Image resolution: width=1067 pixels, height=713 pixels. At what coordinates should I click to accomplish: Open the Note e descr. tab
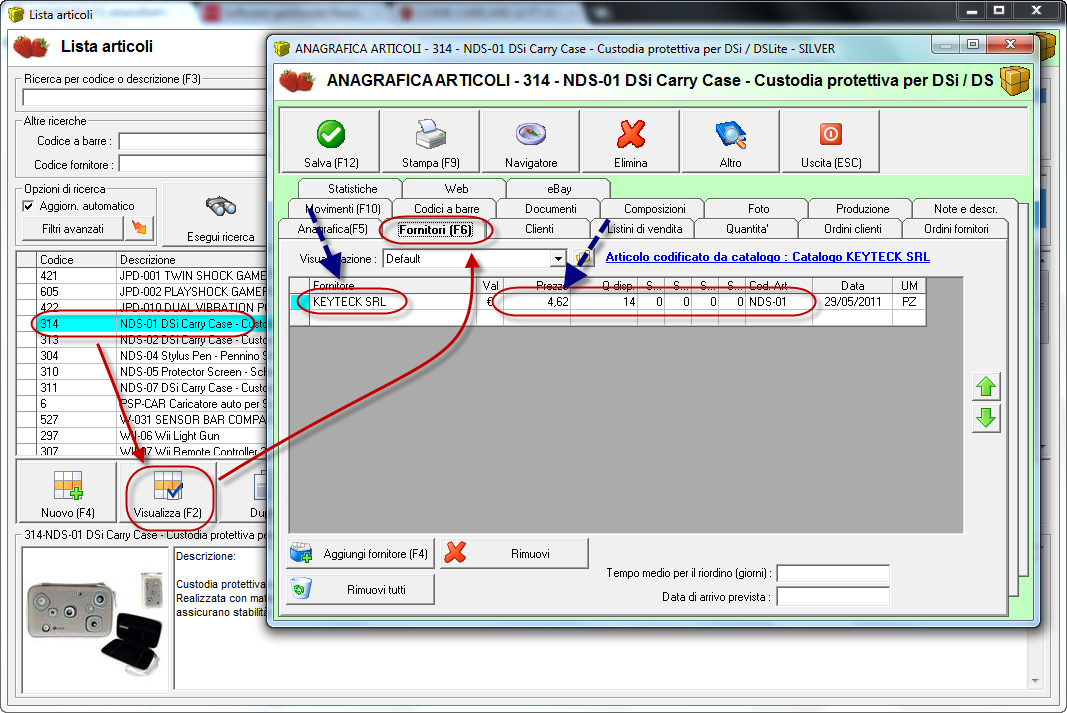click(965, 208)
